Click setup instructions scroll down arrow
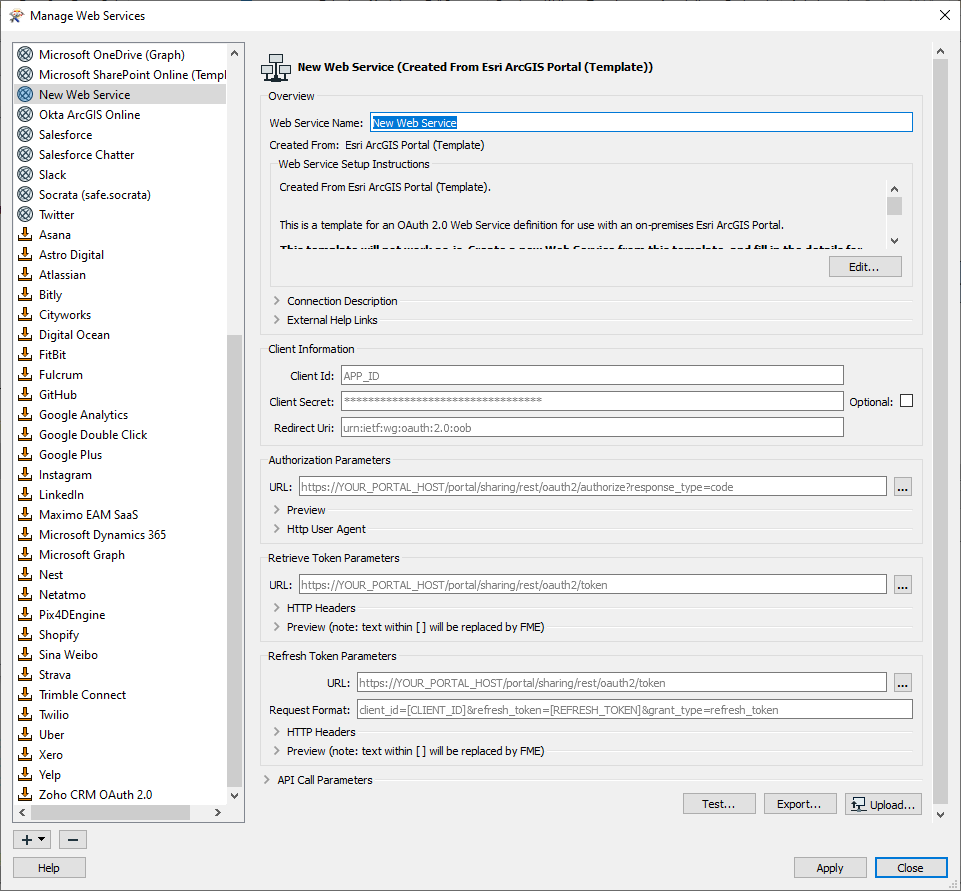Screen dimensions: 961x891 894,241
